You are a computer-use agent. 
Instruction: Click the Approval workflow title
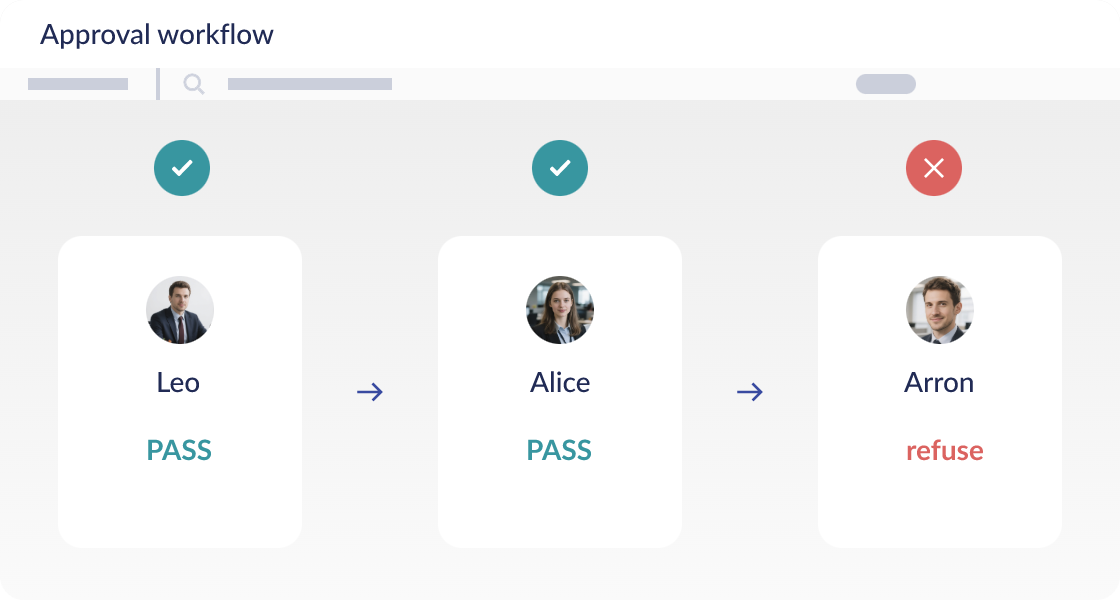click(157, 35)
